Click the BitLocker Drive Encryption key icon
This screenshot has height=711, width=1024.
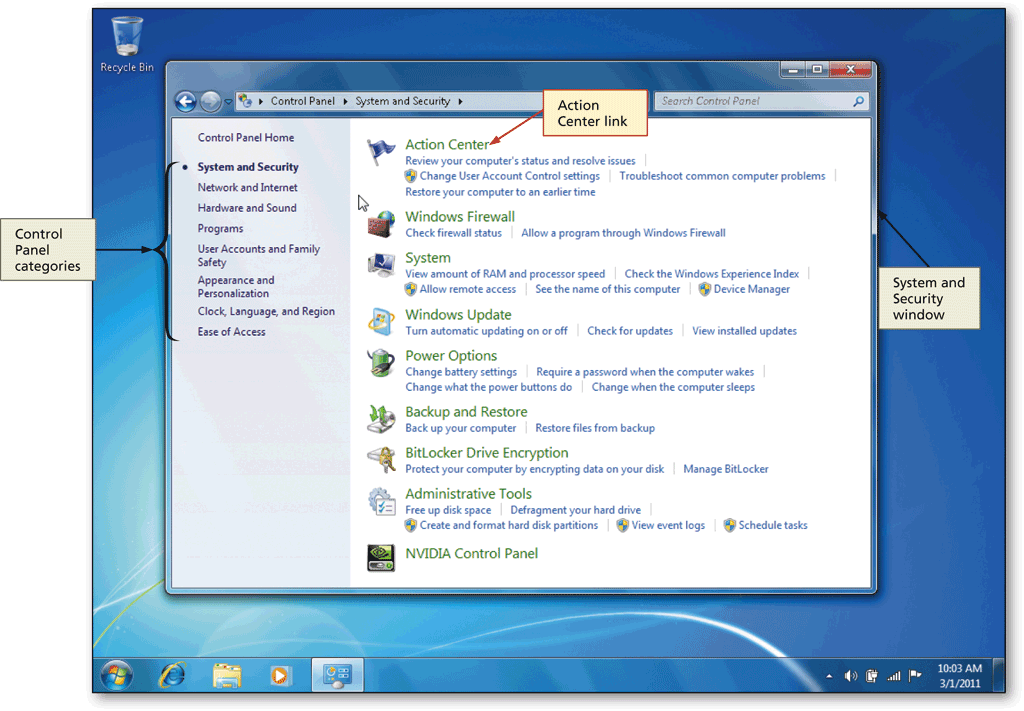[381, 460]
